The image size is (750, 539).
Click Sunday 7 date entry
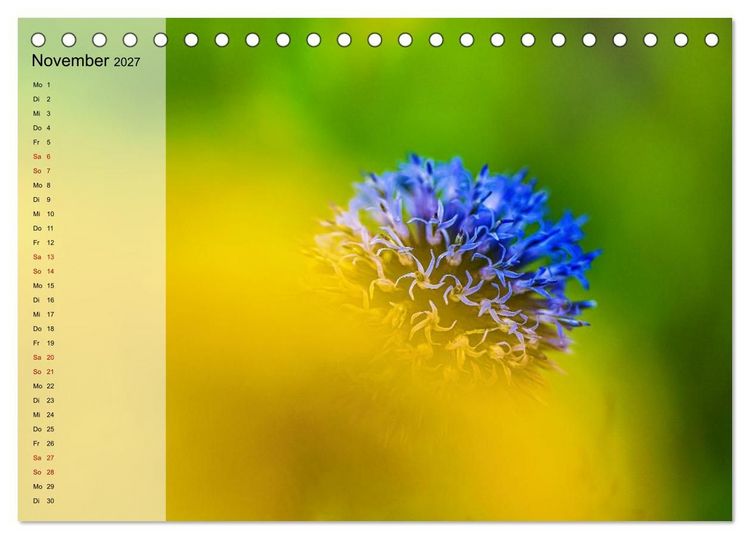42,171
